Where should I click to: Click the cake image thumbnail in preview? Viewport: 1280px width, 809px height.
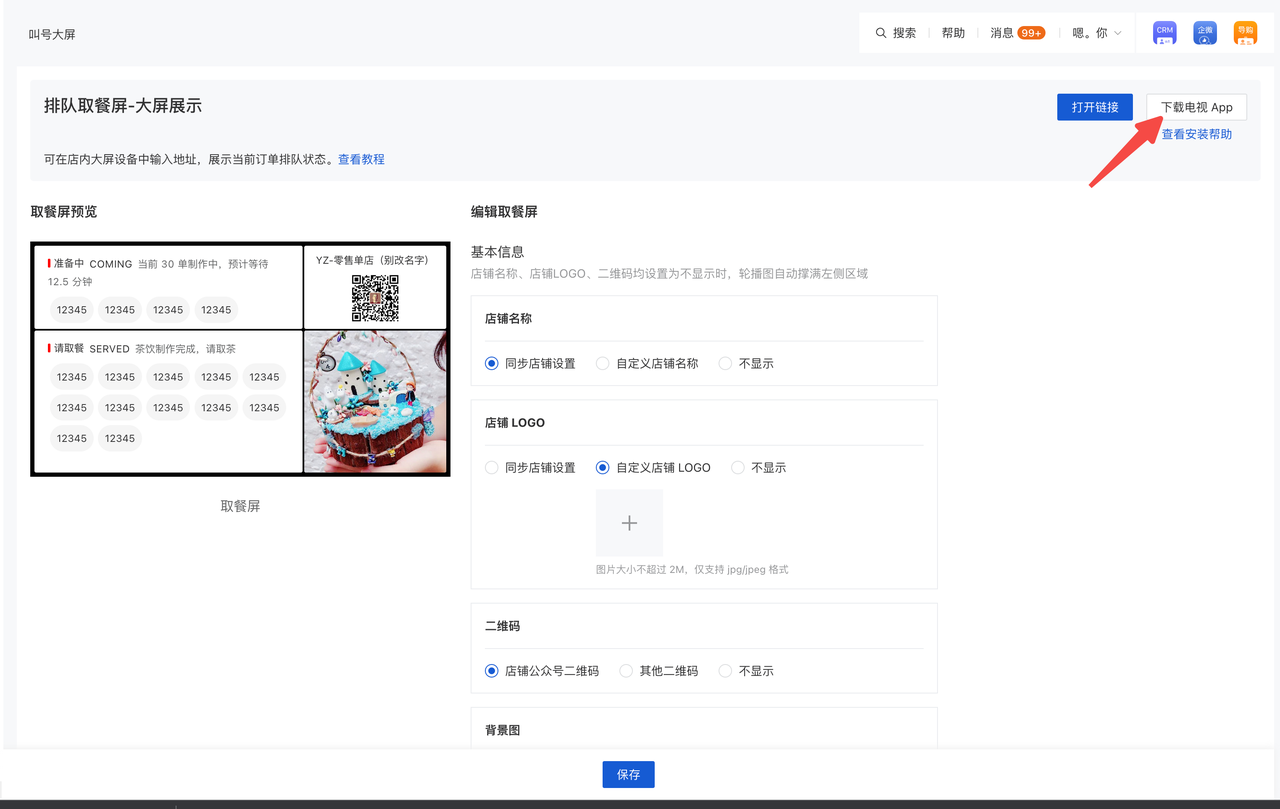tap(375, 401)
